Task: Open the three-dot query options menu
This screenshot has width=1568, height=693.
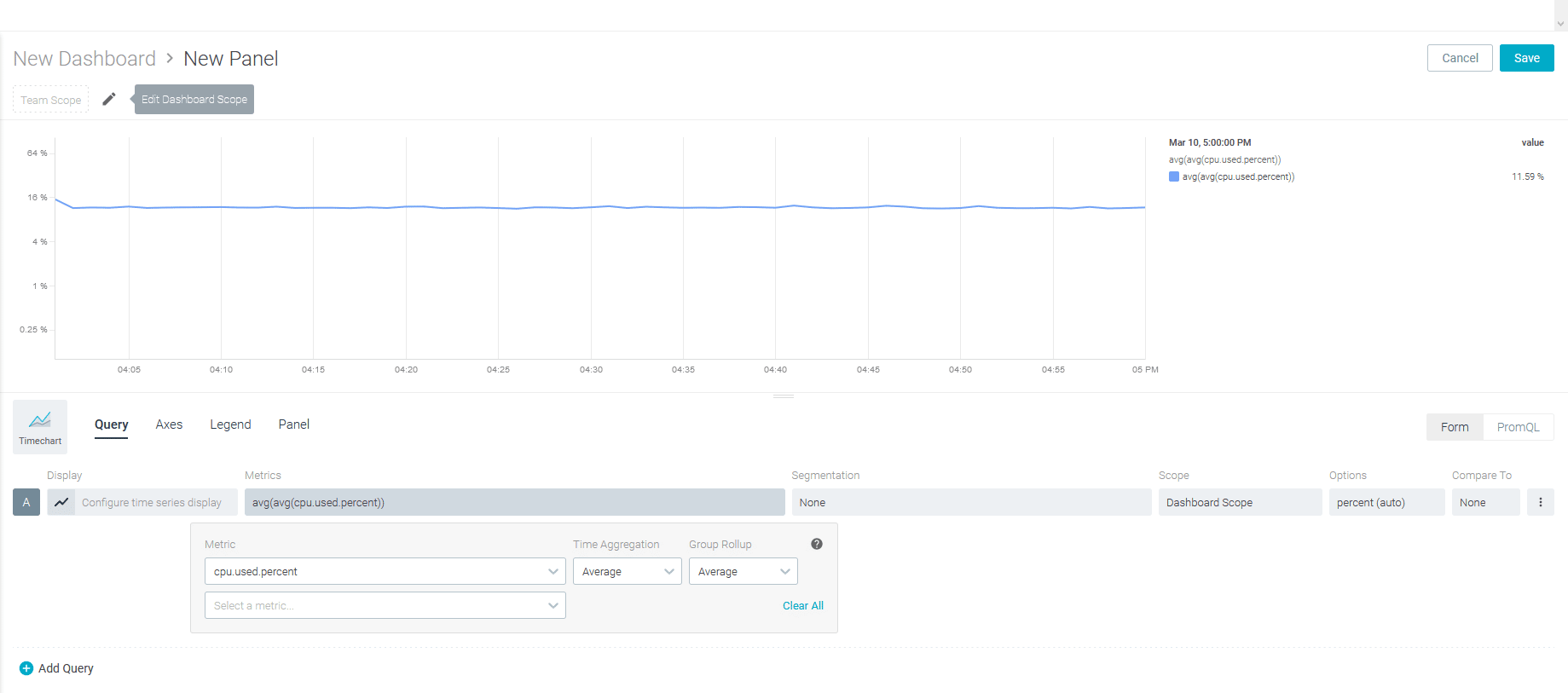Action: pos(1540,503)
